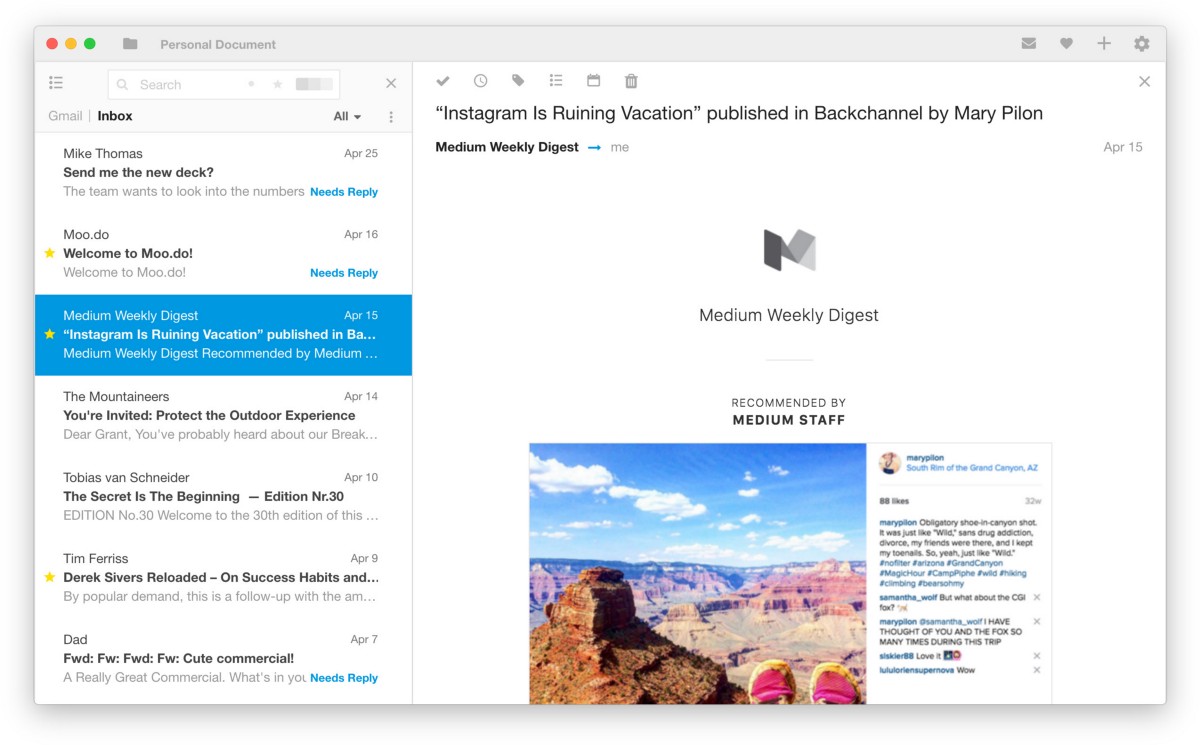
Task: Open the heart icon in title bar
Action: pyautogui.click(x=1066, y=44)
